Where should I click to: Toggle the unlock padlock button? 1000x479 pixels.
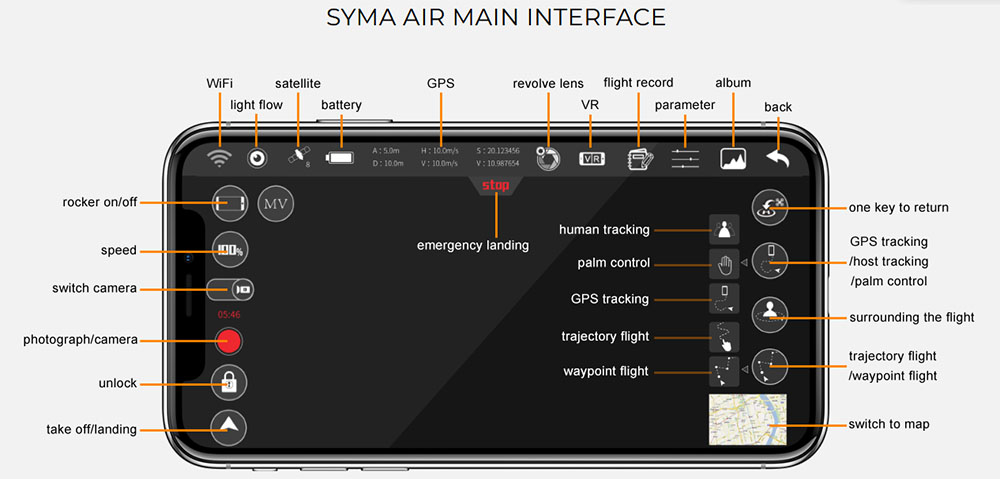[x=229, y=383]
